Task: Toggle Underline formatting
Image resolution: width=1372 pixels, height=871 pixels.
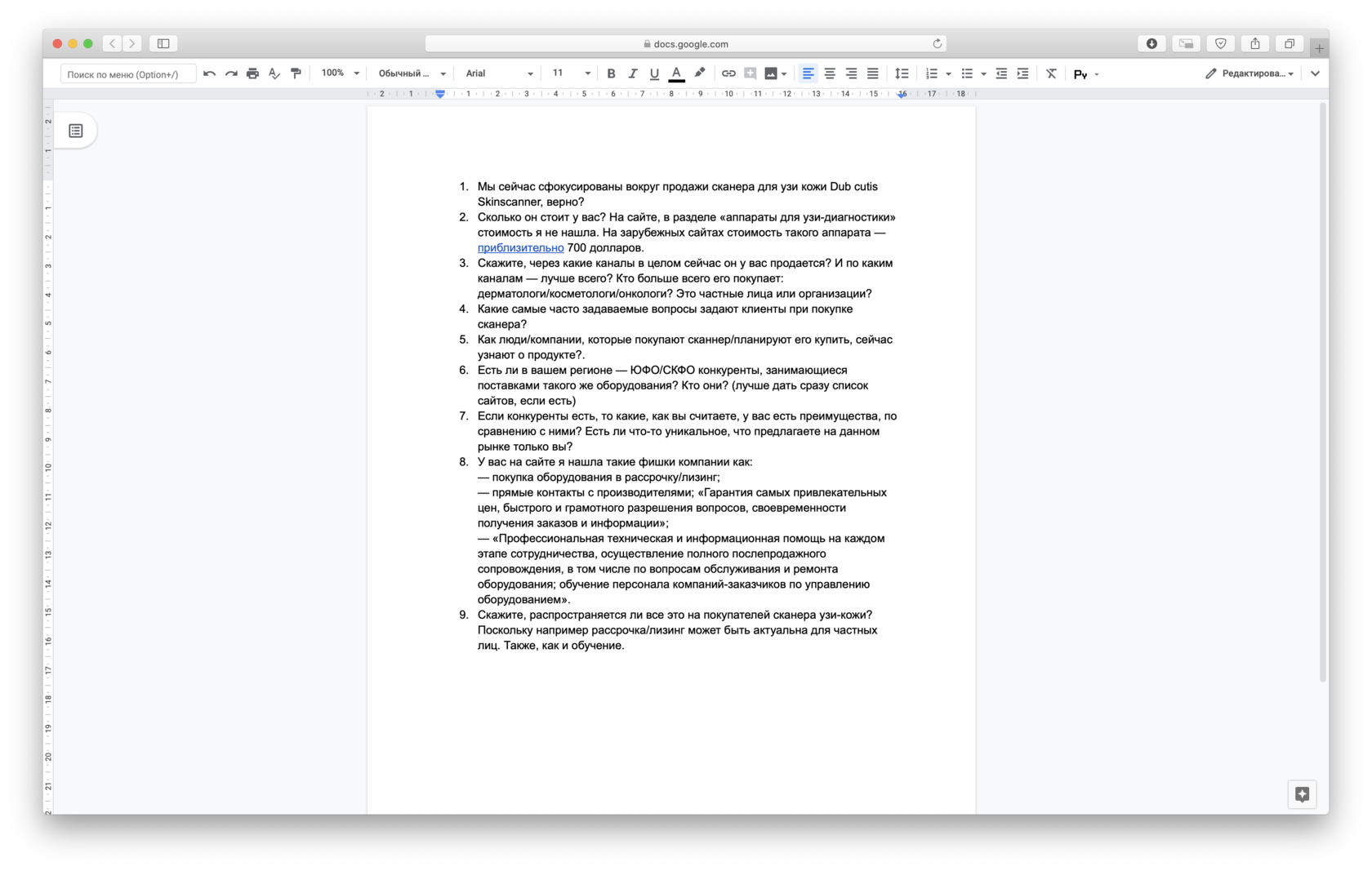Action: tap(654, 73)
